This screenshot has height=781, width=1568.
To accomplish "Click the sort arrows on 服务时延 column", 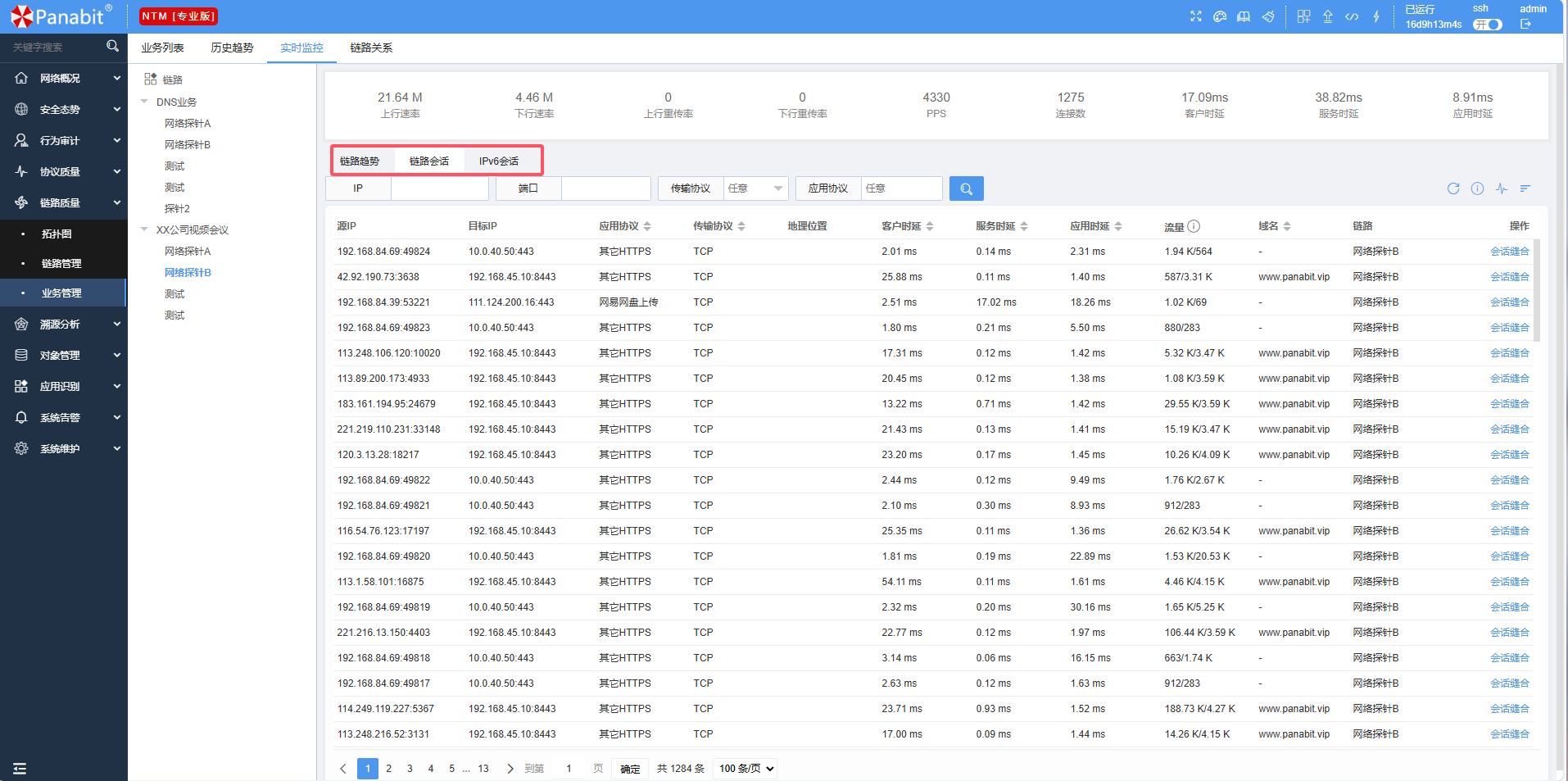I will (x=1024, y=226).
